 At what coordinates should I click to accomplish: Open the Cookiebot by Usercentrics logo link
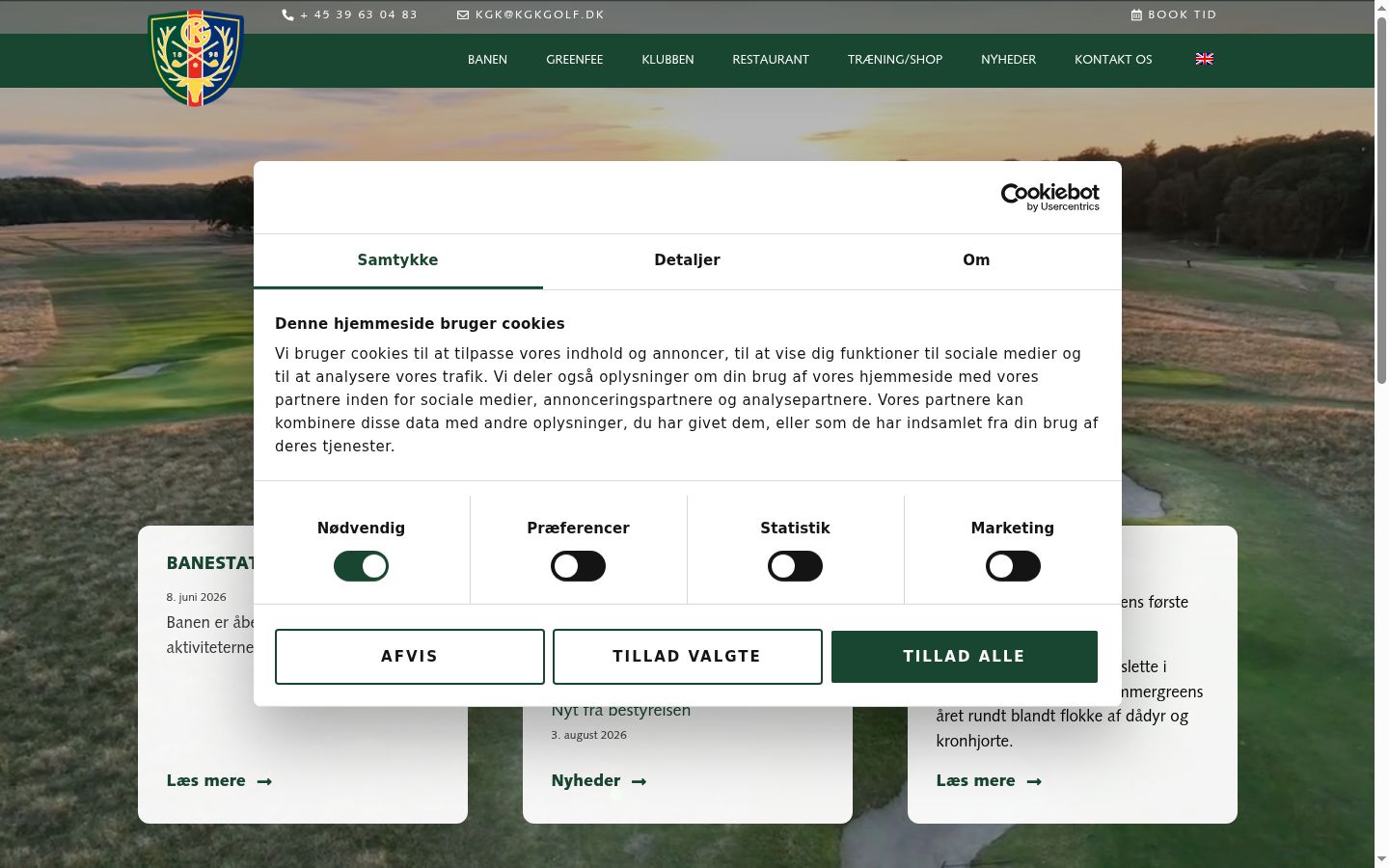click(1050, 197)
